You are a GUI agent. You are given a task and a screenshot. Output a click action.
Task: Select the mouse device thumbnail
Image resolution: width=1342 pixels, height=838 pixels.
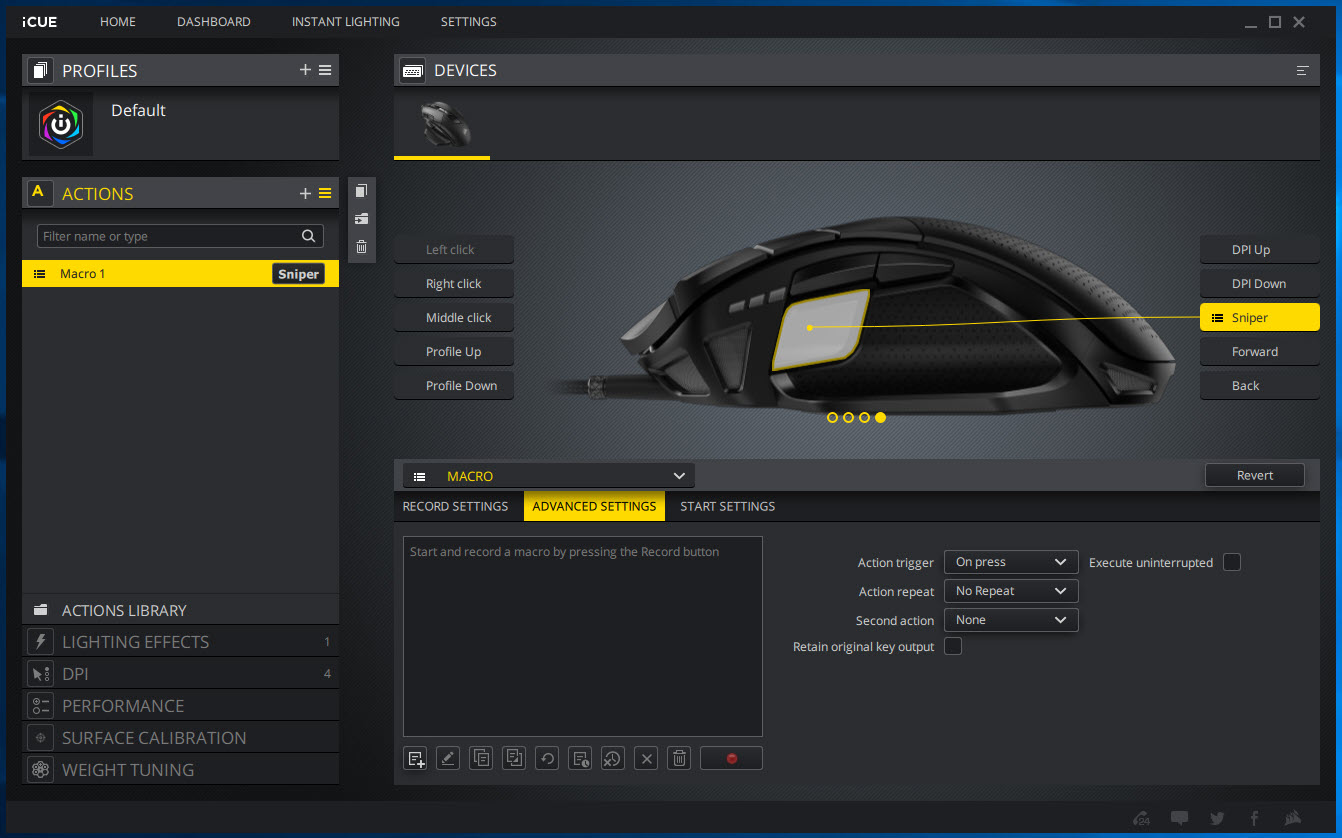[442, 125]
